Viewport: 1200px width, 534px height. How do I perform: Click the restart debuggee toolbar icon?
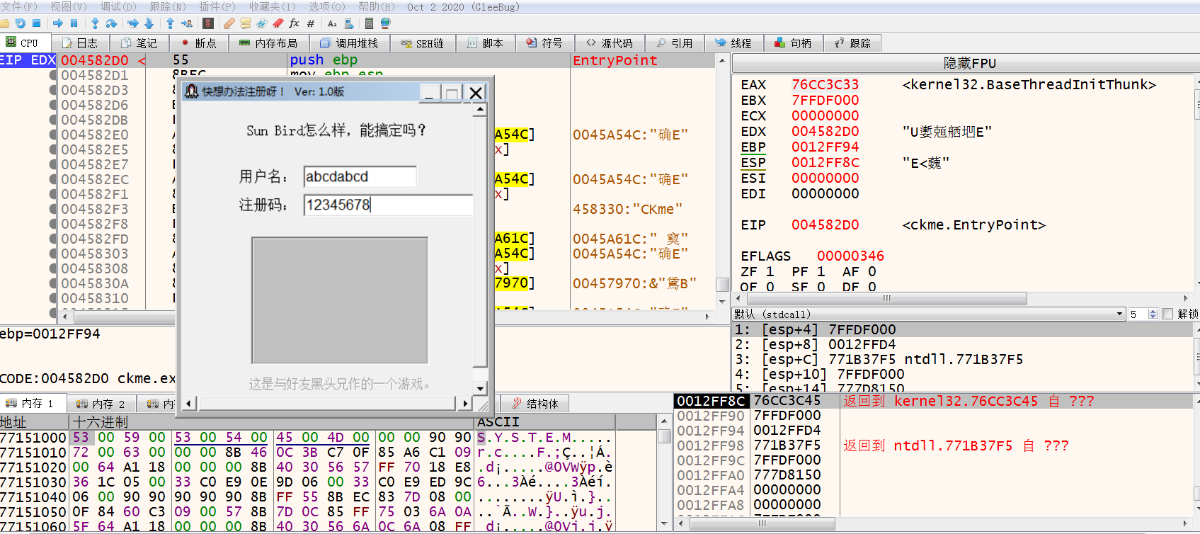click(20, 22)
